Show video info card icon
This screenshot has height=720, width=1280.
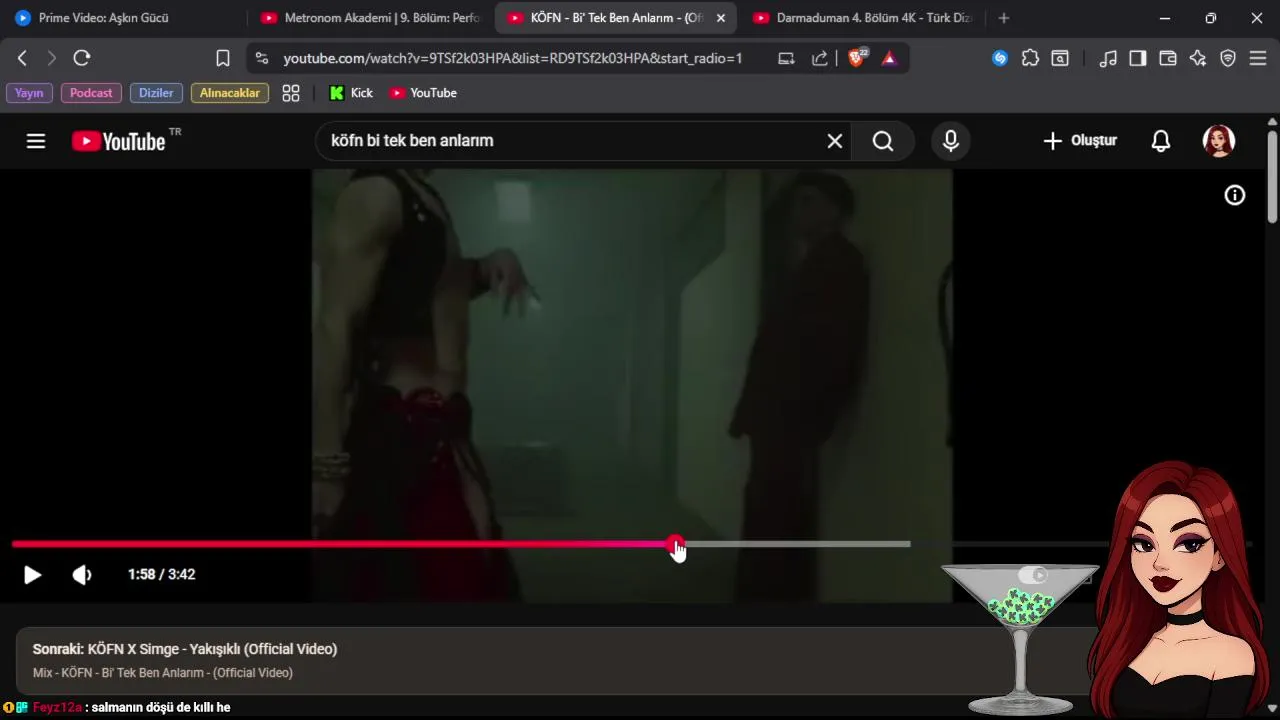point(1235,195)
